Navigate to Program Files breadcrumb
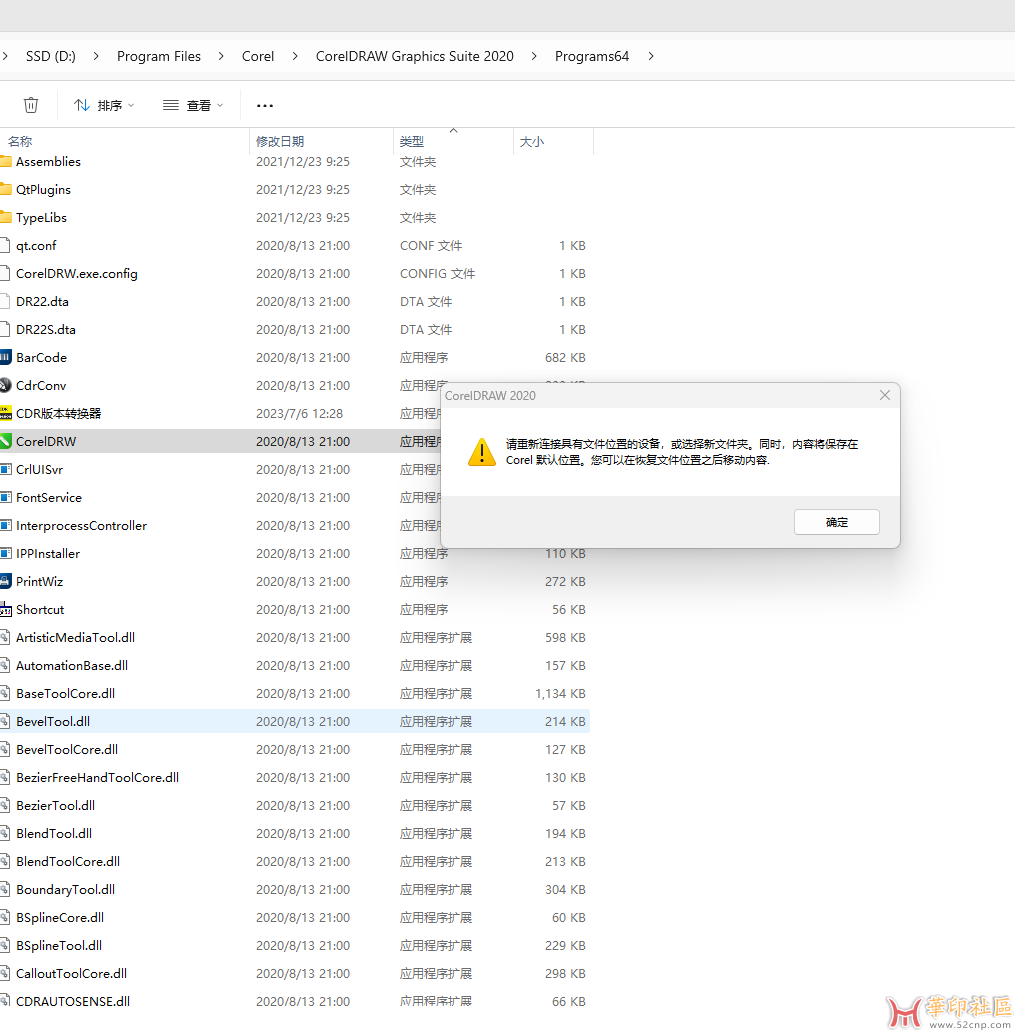The height and width of the screenshot is (1032, 1015). (x=159, y=56)
